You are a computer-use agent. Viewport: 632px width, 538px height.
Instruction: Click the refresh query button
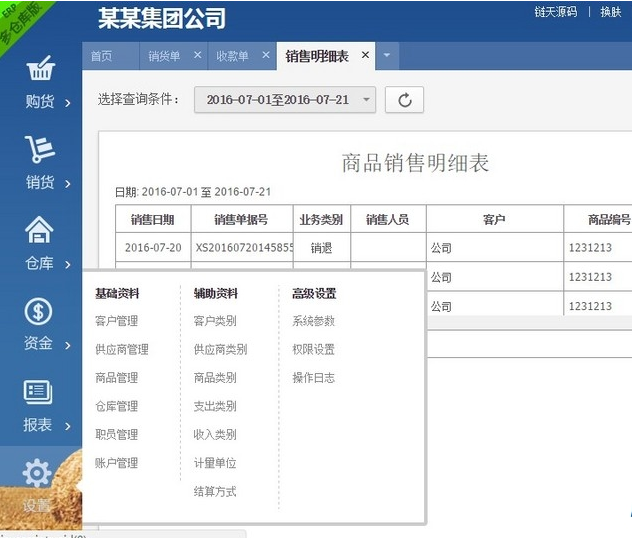(x=404, y=100)
